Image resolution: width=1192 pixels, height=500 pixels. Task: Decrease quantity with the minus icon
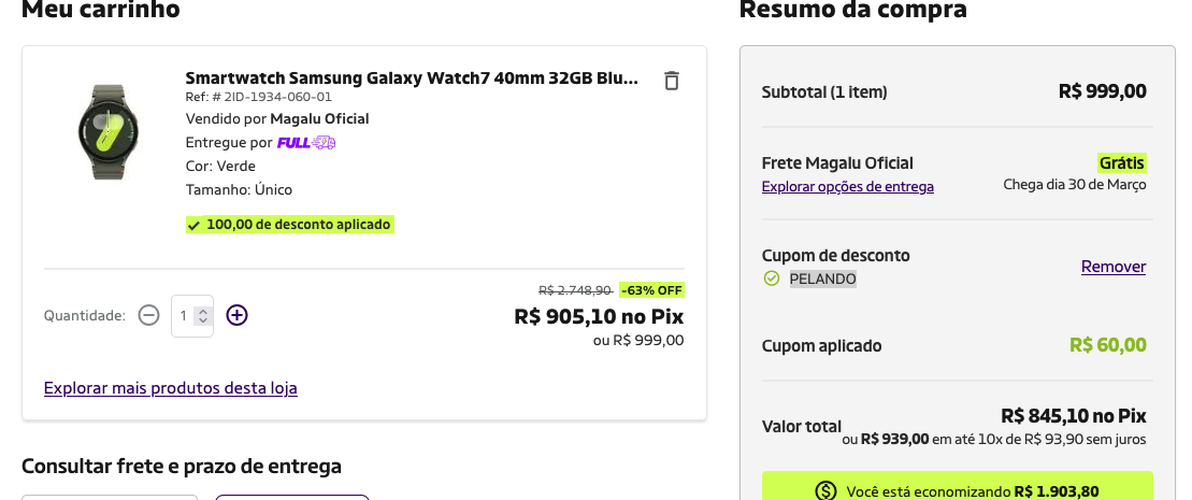pyautogui.click(x=149, y=315)
